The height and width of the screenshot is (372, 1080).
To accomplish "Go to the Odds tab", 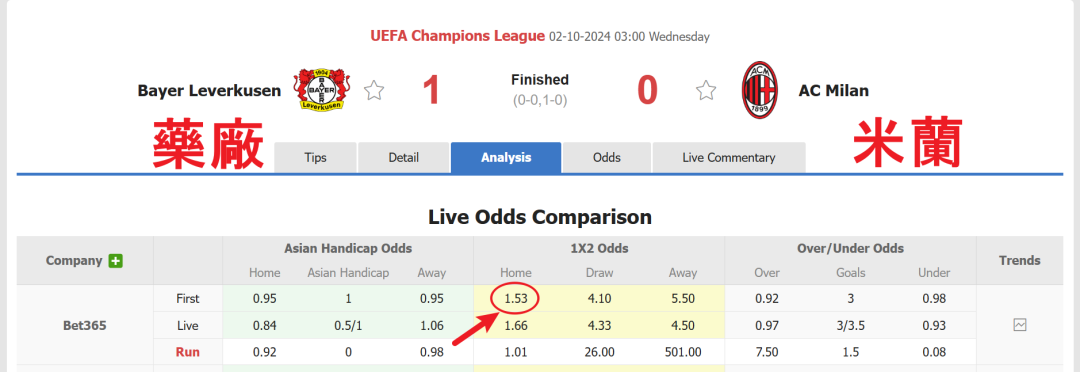I will click(607, 157).
